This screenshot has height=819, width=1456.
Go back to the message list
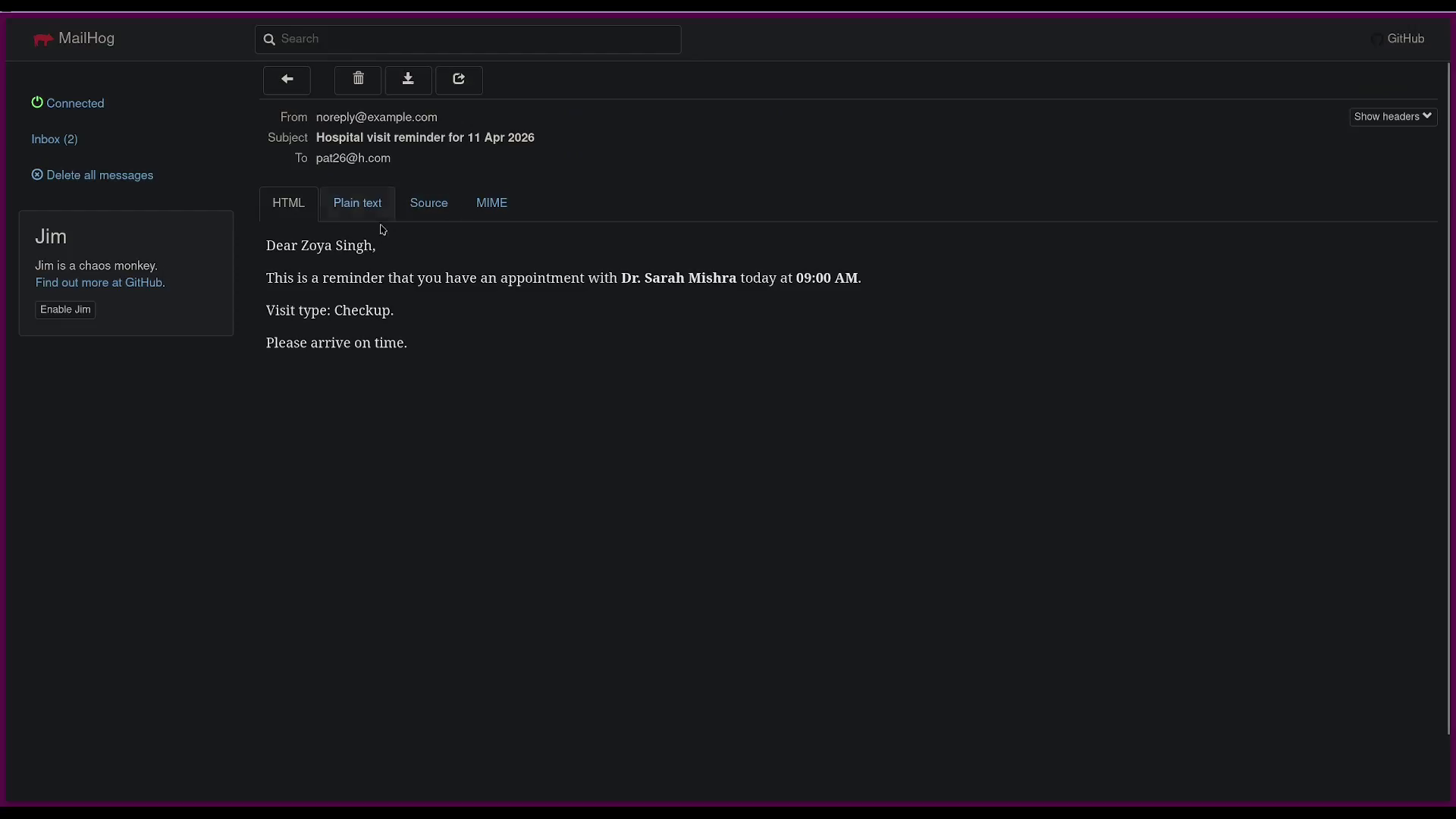tap(287, 80)
